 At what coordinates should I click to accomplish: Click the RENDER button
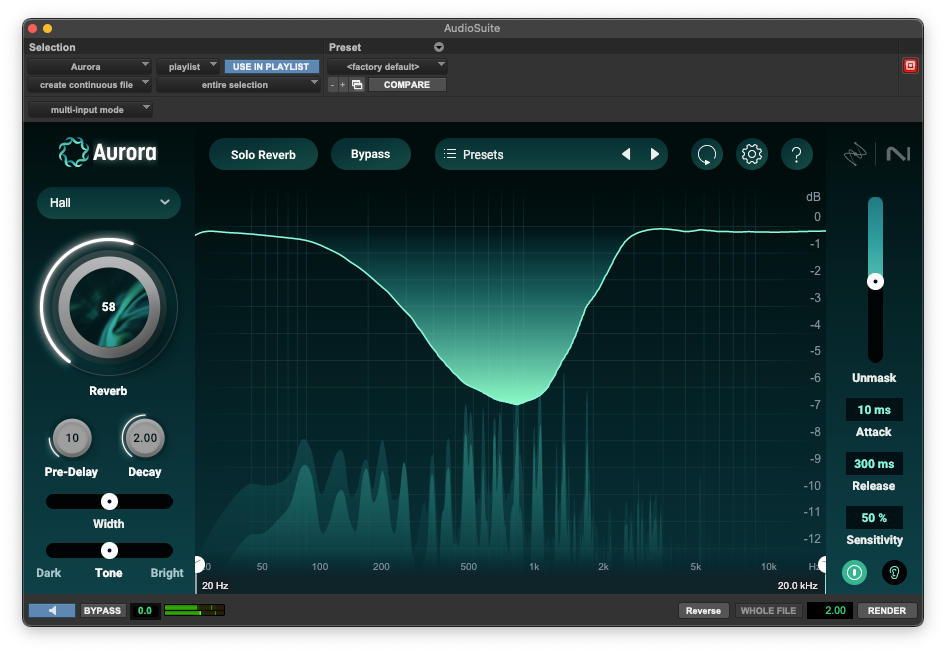[886, 610]
